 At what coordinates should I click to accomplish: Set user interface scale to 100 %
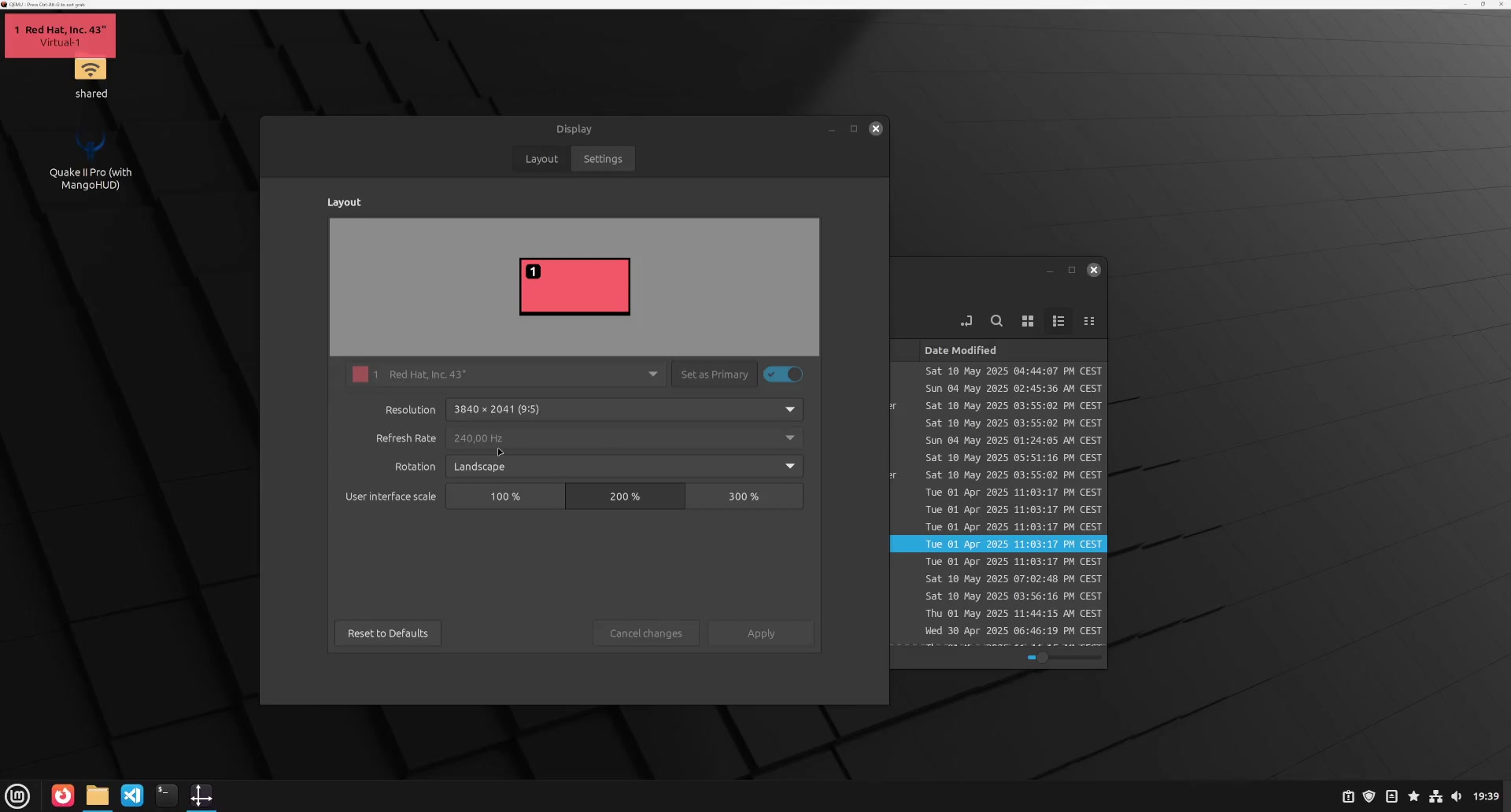[x=505, y=496]
